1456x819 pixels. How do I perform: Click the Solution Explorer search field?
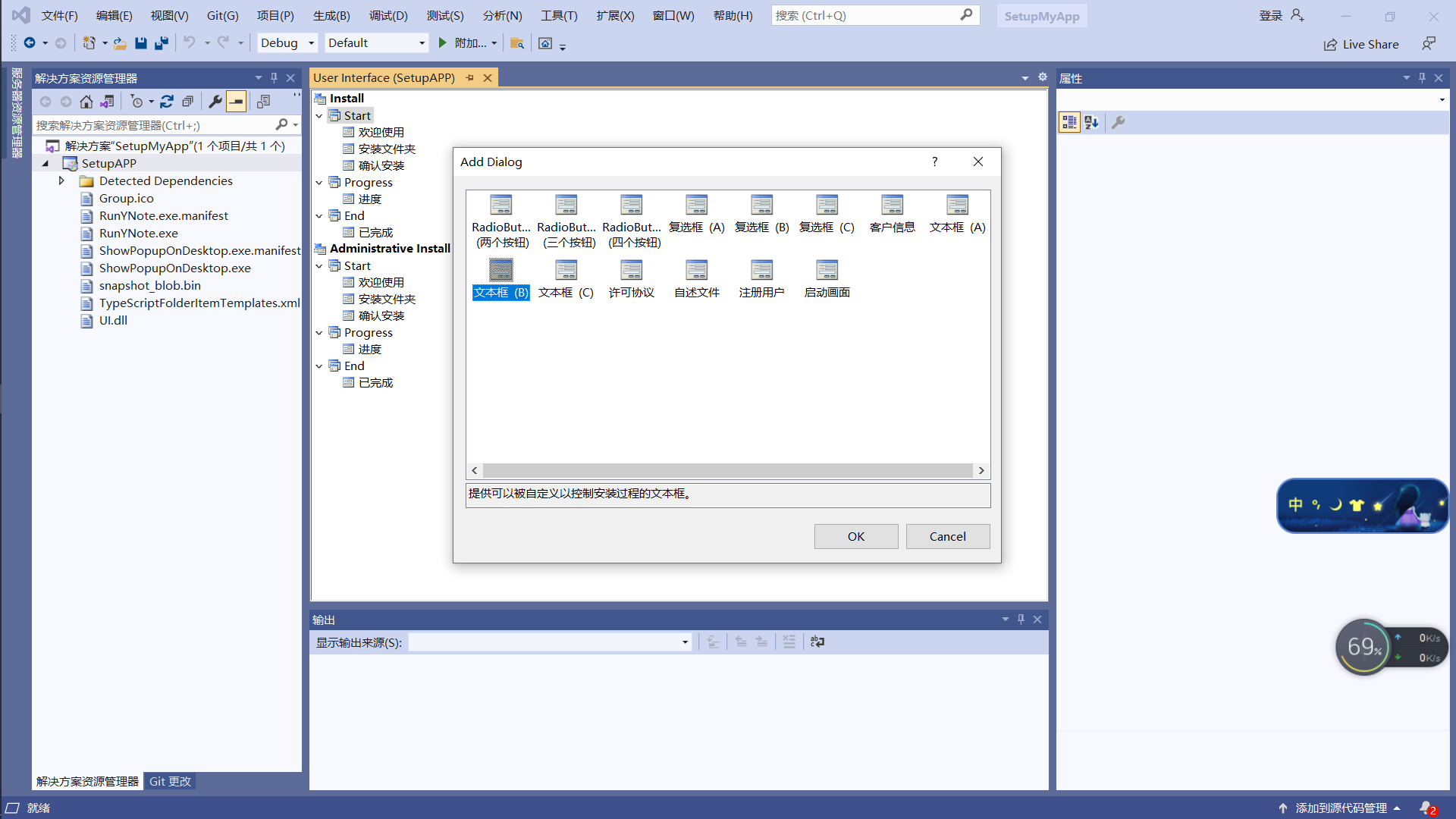(155, 125)
